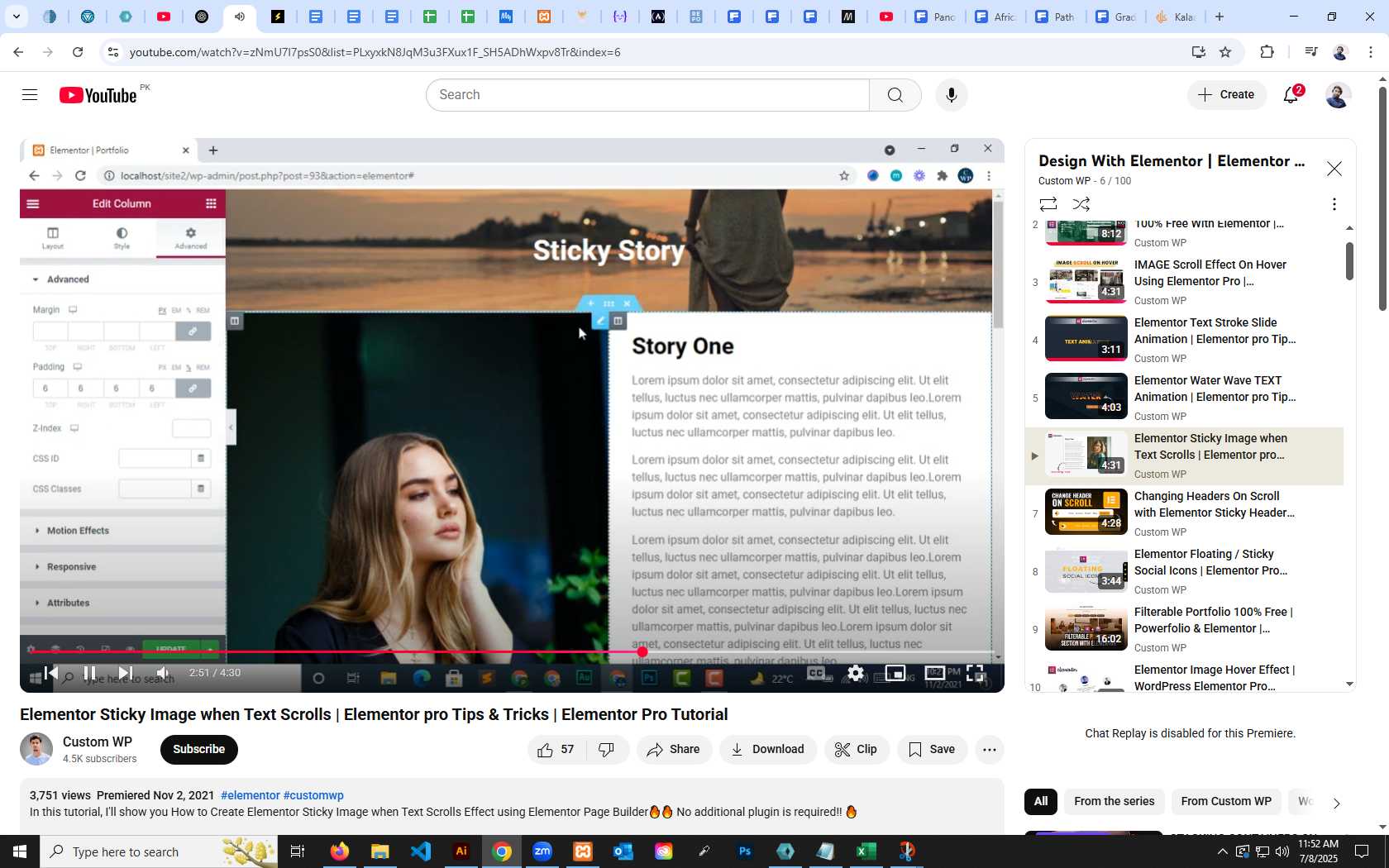Switch to the Path browser tab

1055,17
